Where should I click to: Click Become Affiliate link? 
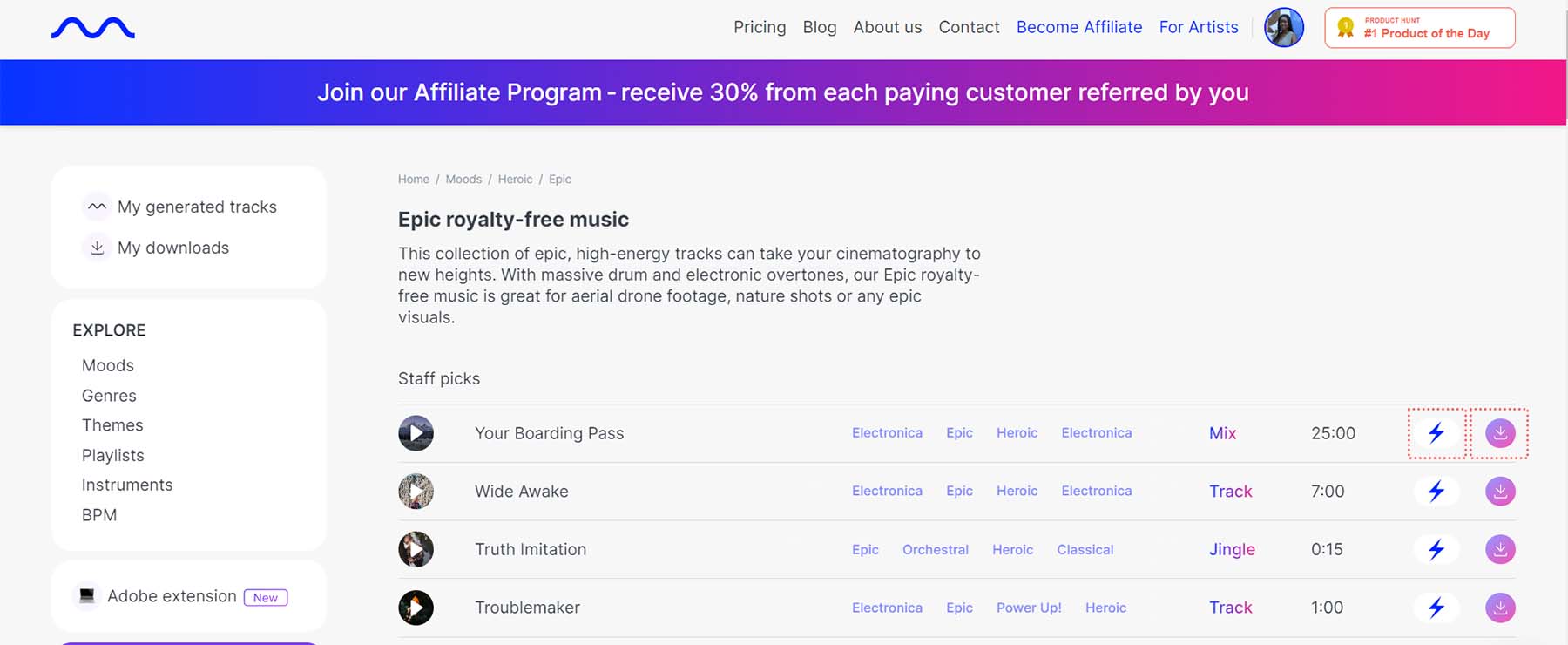[1079, 27]
